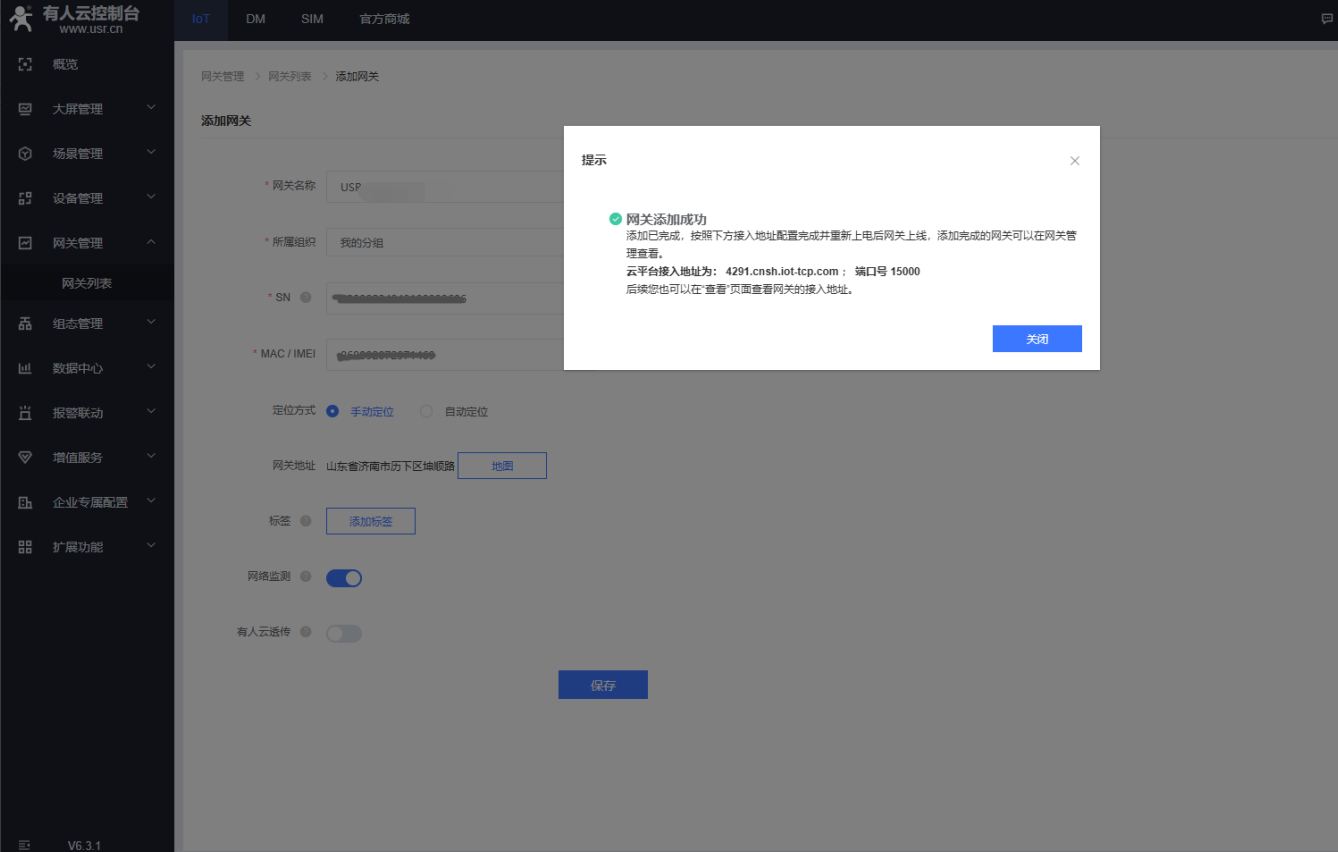The width and height of the screenshot is (1338, 852).
Task: Disable the 网络监测 toggle switch
Action: pos(344,577)
